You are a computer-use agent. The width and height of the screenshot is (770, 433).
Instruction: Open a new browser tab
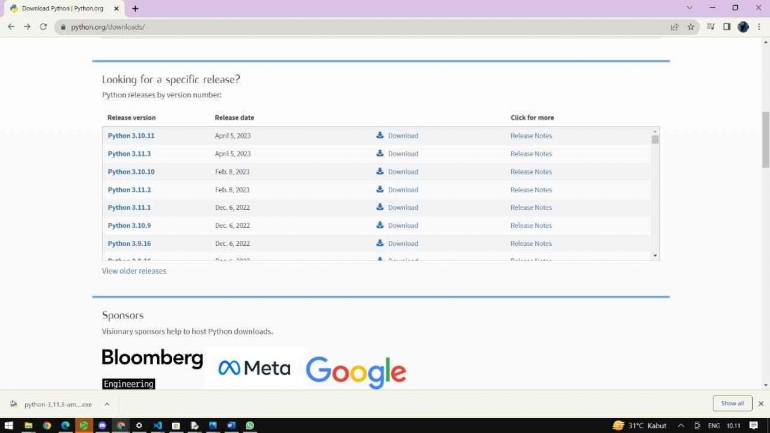[x=135, y=8]
